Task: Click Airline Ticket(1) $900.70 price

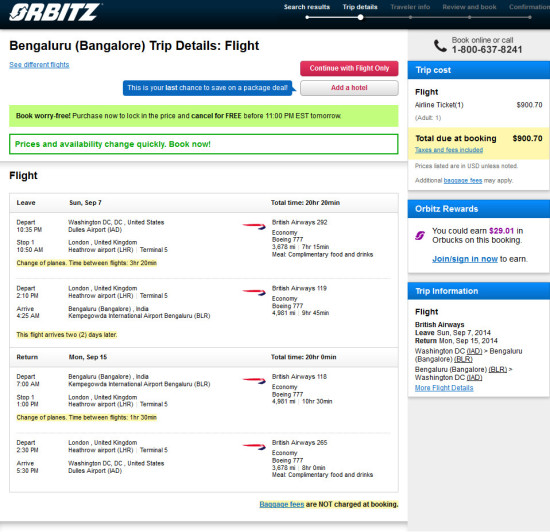Action: 529,105
